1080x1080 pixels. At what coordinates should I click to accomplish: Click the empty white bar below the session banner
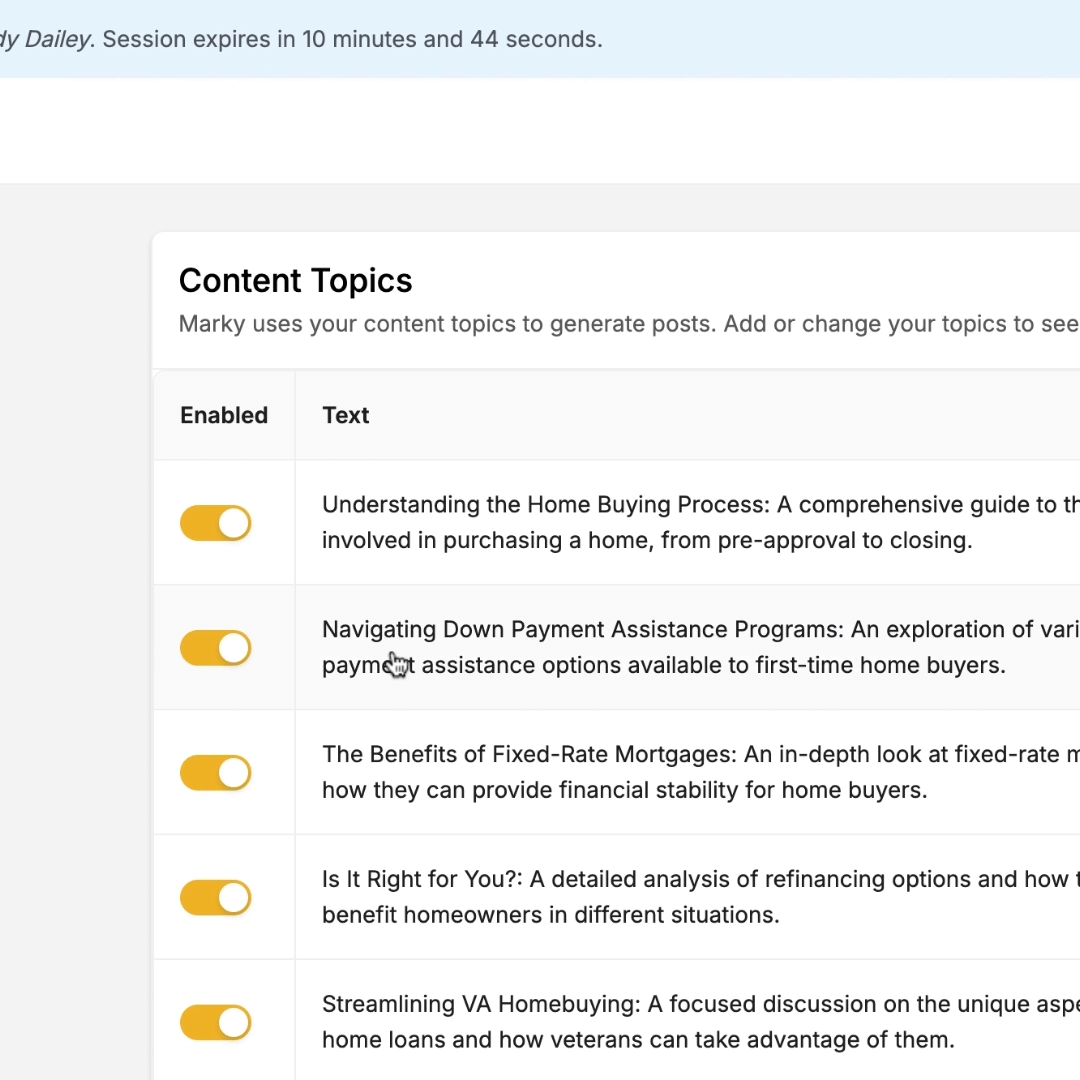[540, 130]
